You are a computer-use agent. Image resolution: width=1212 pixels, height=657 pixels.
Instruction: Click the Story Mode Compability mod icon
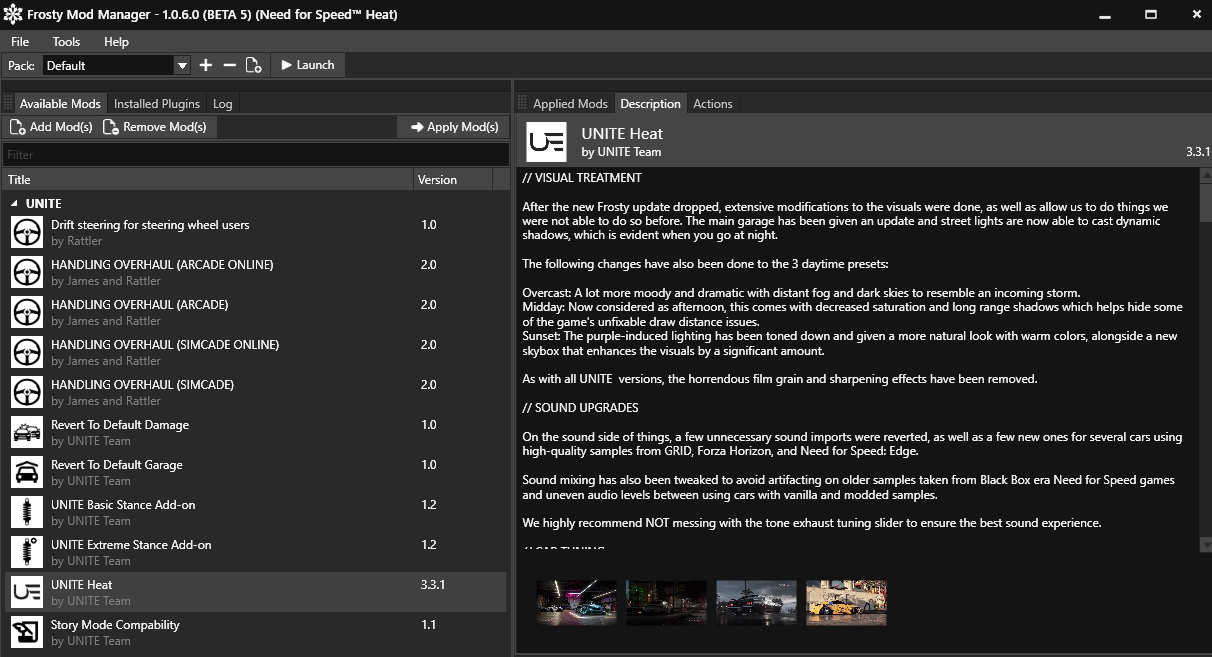click(x=27, y=633)
